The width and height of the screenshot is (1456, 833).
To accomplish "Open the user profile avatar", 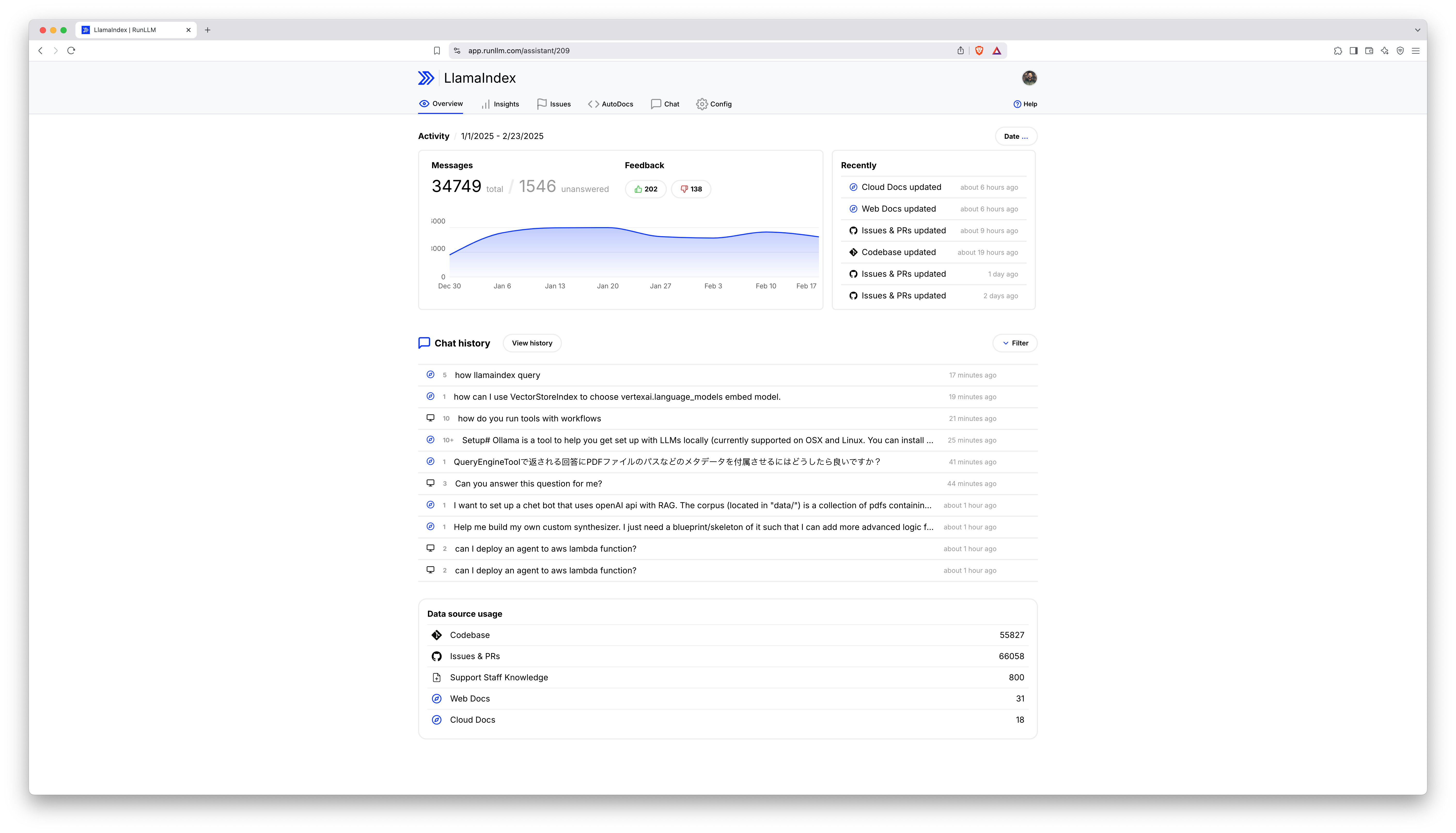I will [1030, 78].
